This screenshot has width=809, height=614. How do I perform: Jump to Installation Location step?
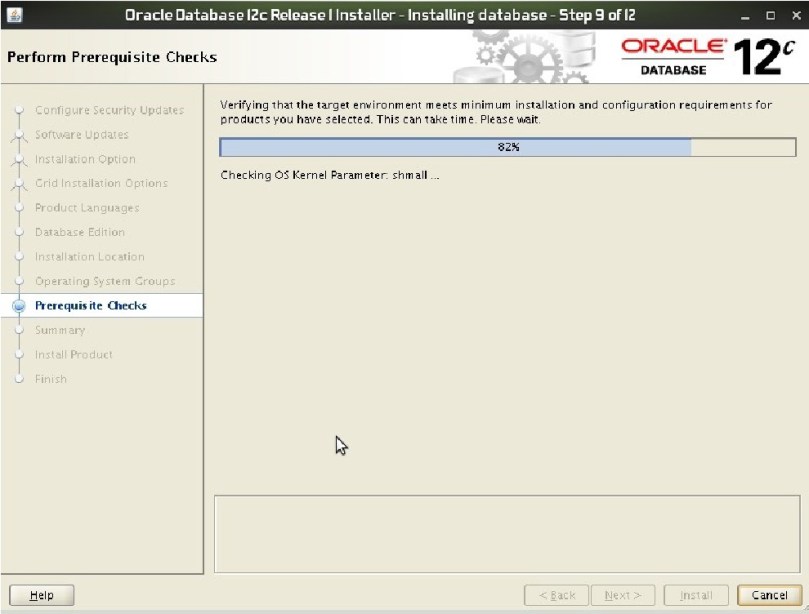pos(90,257)
